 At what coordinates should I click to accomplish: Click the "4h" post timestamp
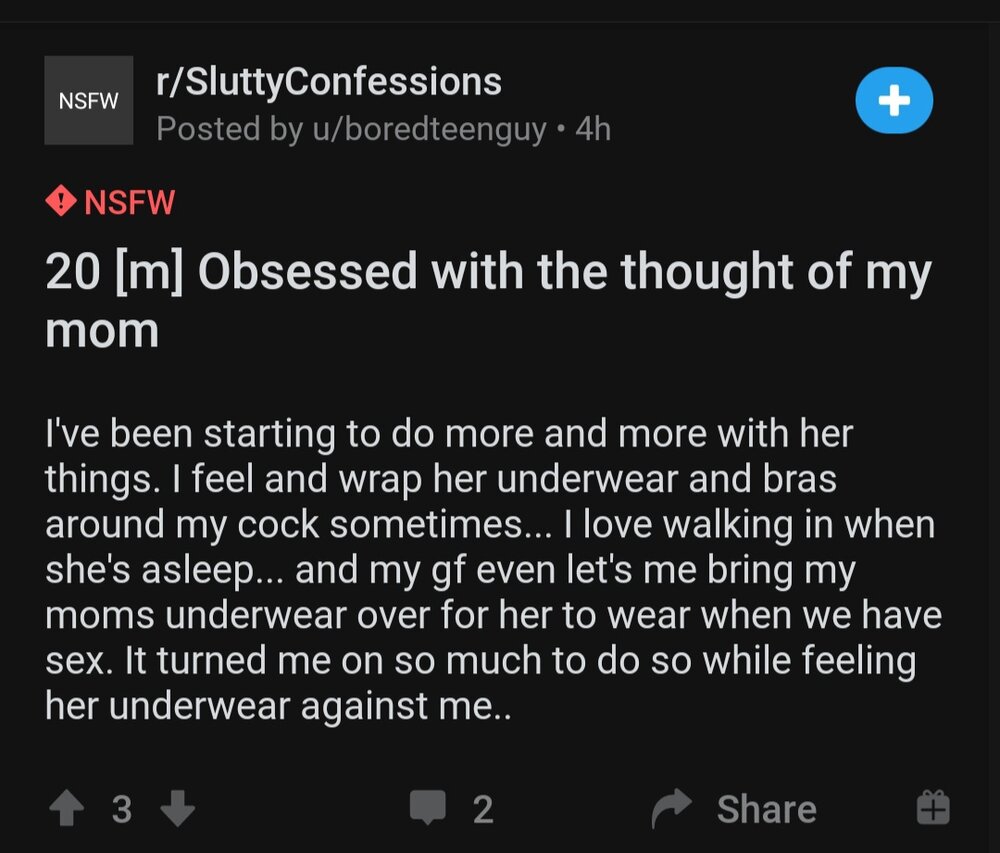(x=593, y=129)
